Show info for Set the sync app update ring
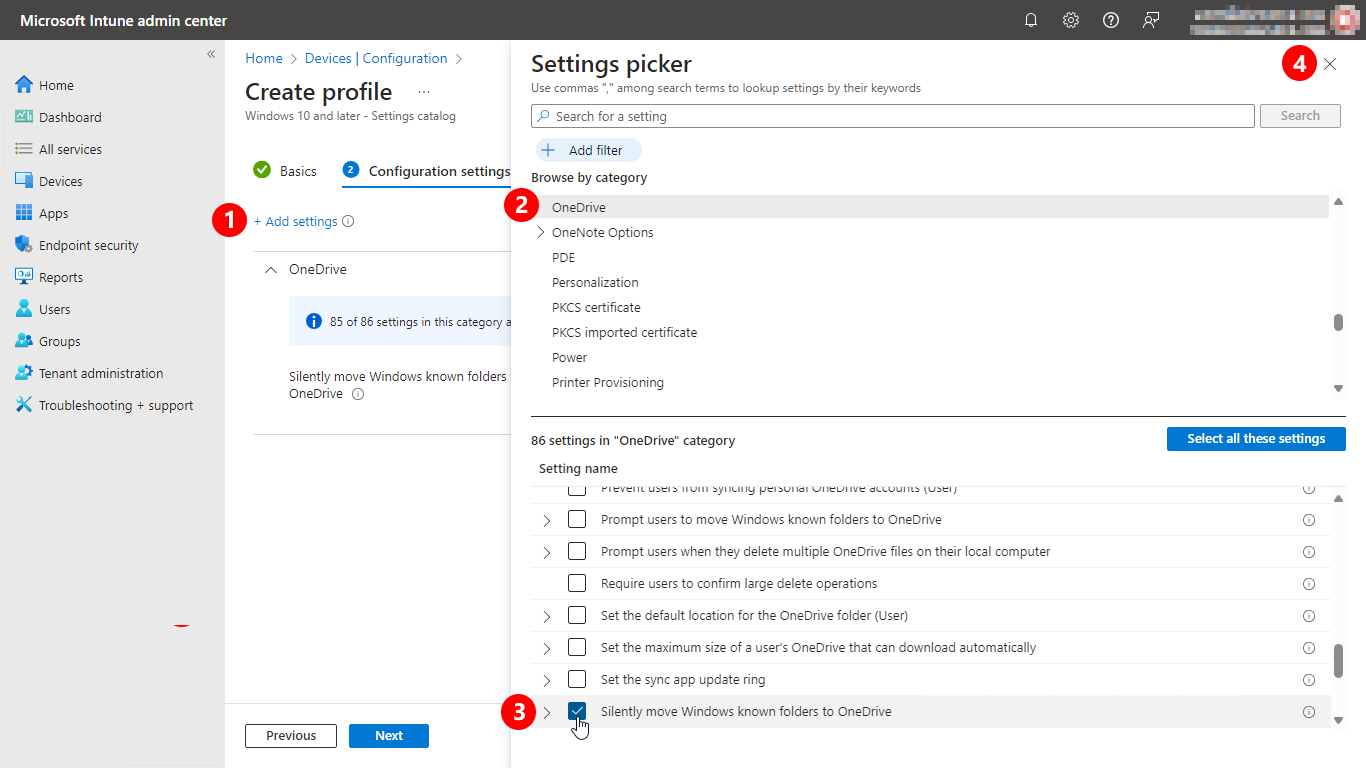This screenshot has height=768, width=1366. click(1309, 680)
